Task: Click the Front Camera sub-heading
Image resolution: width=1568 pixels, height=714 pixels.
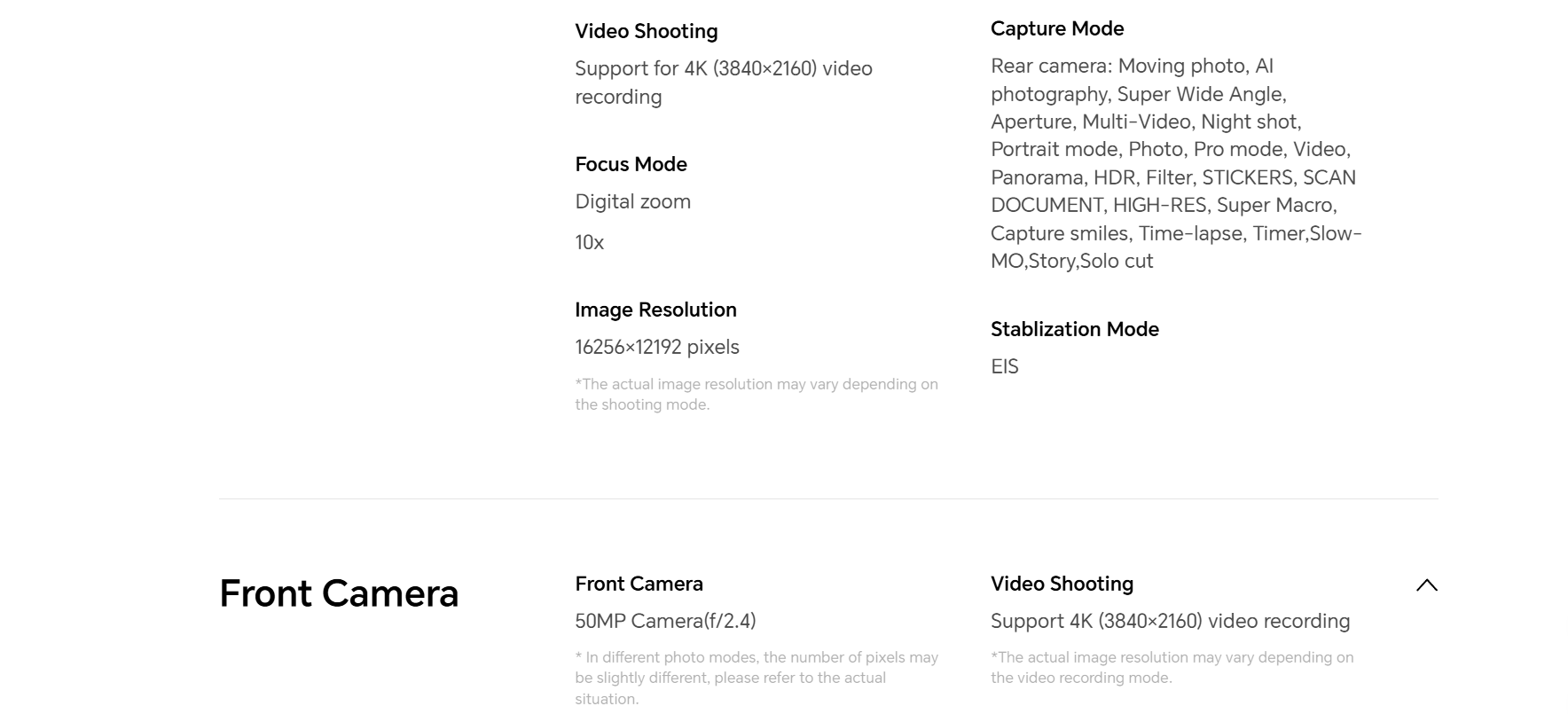Action: [639, 584]
